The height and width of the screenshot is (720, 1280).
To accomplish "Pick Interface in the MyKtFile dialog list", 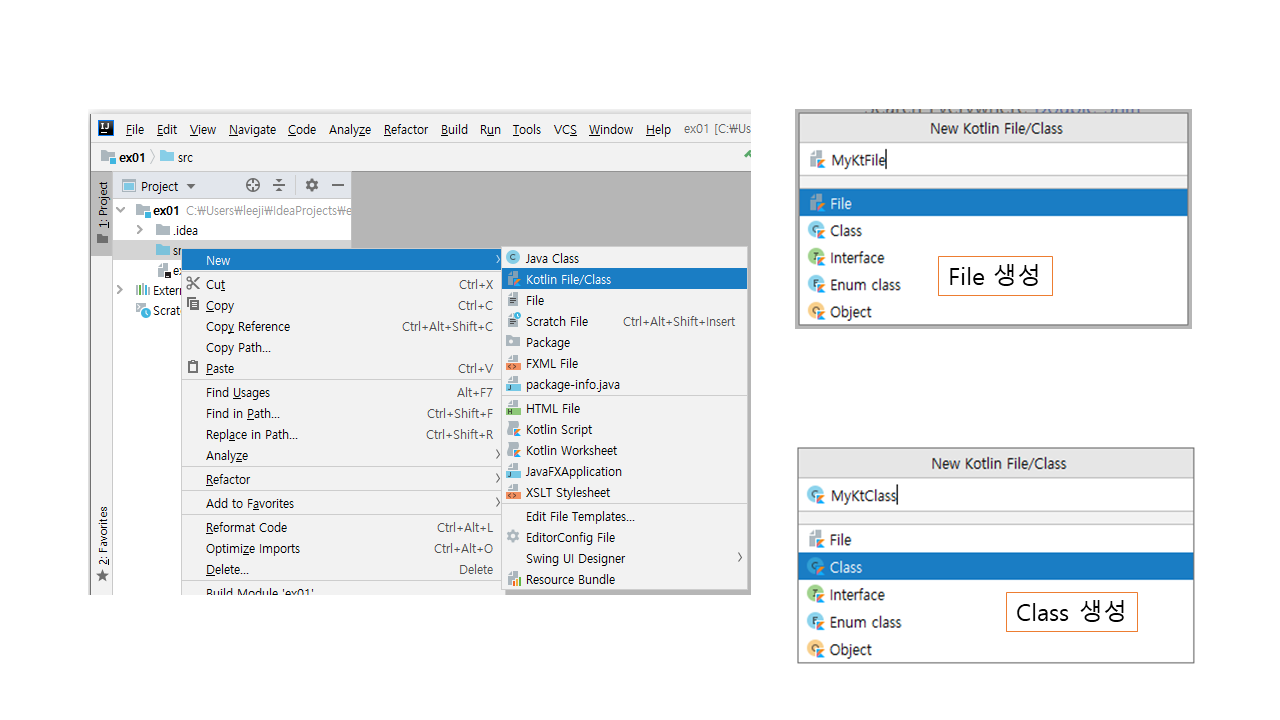I will pyautogui.click(x=856, y=258).
